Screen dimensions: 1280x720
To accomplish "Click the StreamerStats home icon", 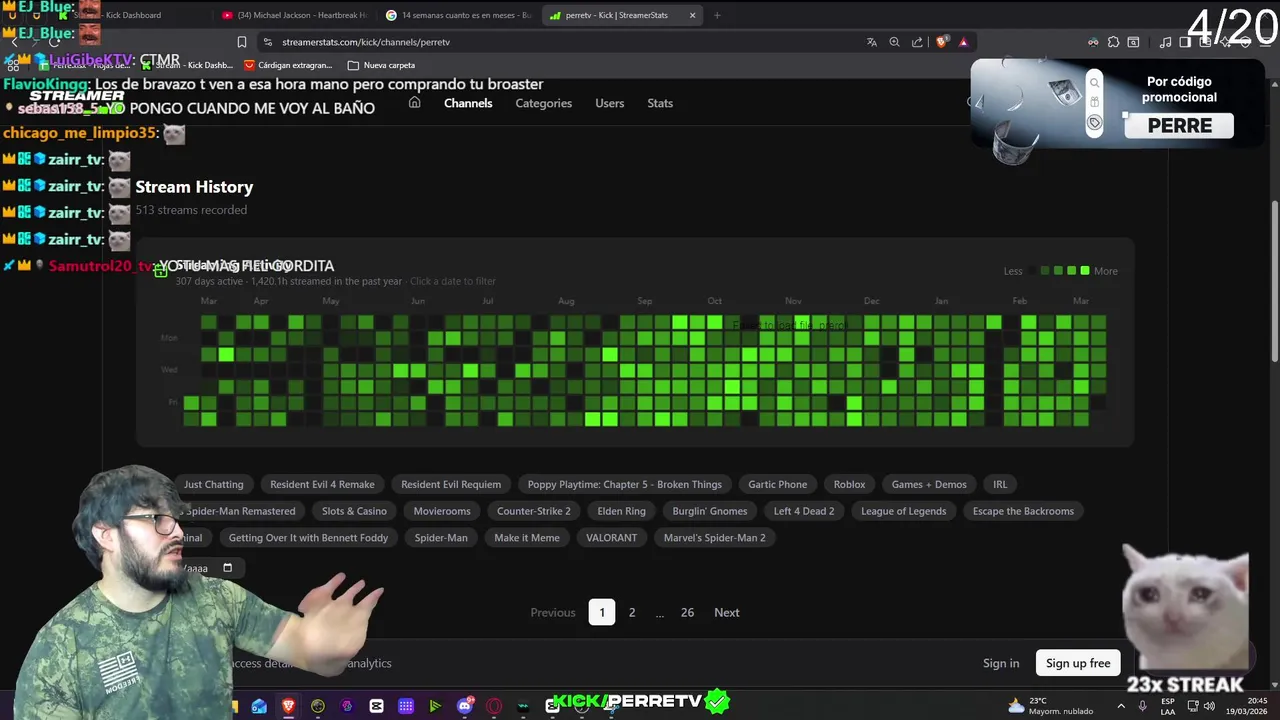I will (x=414, y=103).
